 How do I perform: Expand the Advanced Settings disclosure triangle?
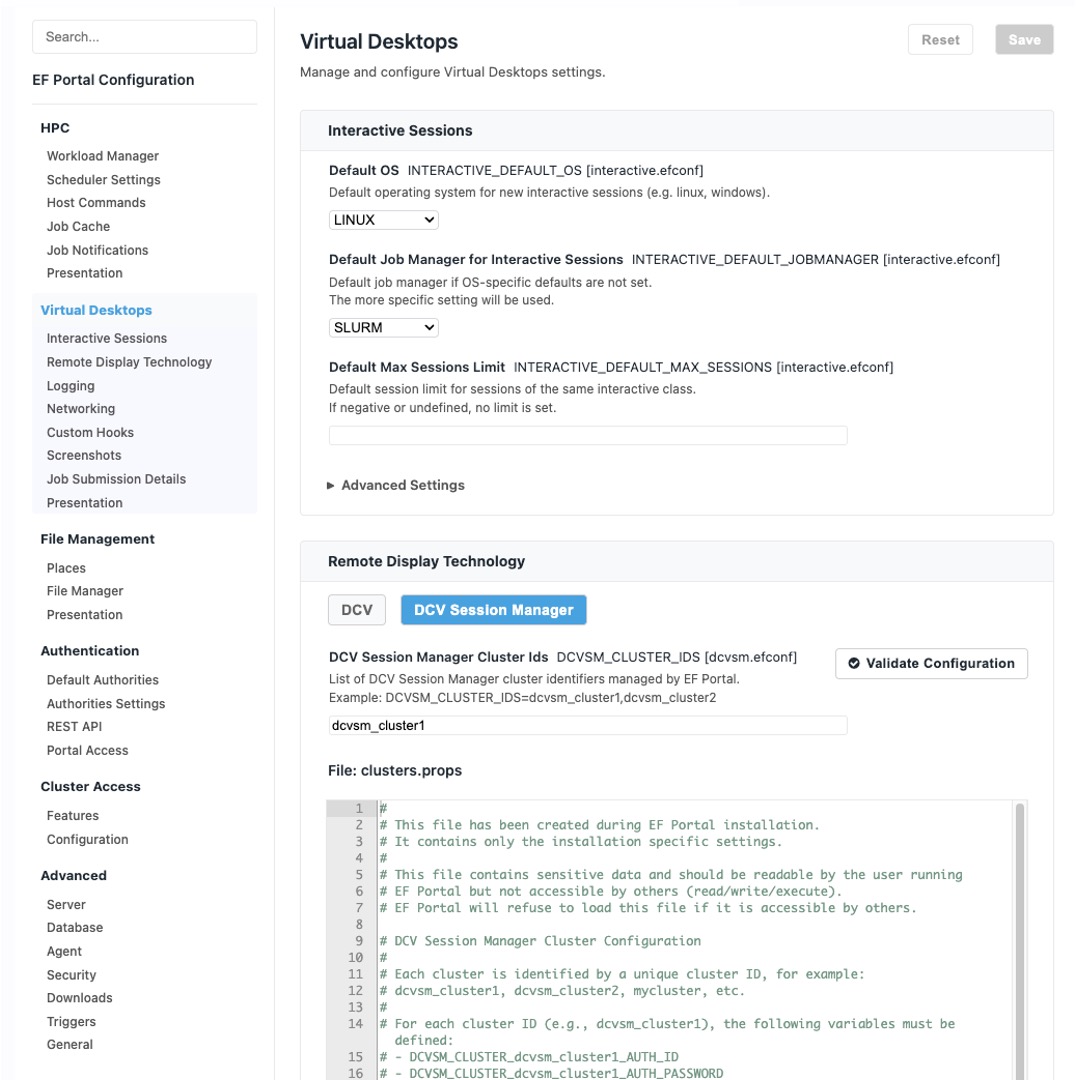331,485
